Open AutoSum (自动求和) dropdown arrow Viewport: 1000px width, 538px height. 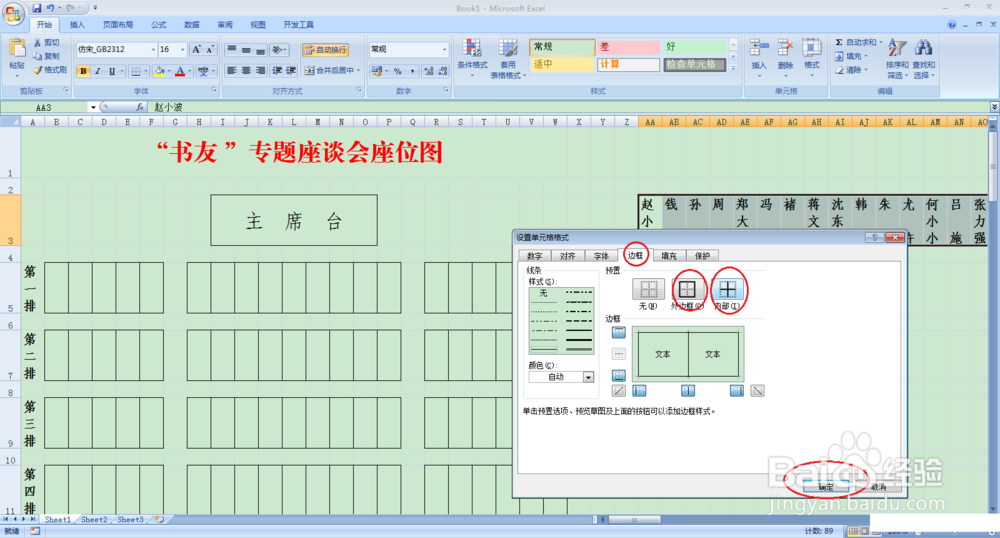point(881,42)
